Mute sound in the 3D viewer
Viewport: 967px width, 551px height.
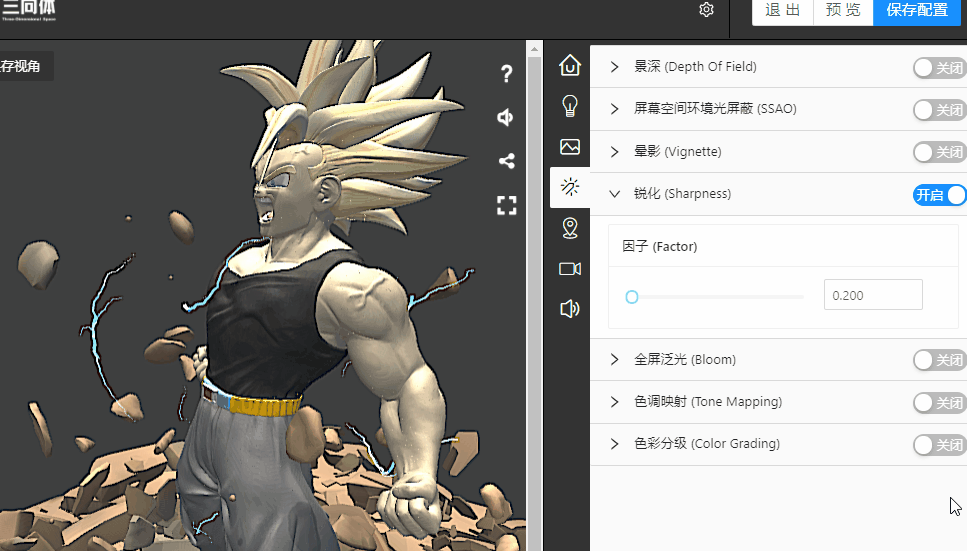click(506, 117)
